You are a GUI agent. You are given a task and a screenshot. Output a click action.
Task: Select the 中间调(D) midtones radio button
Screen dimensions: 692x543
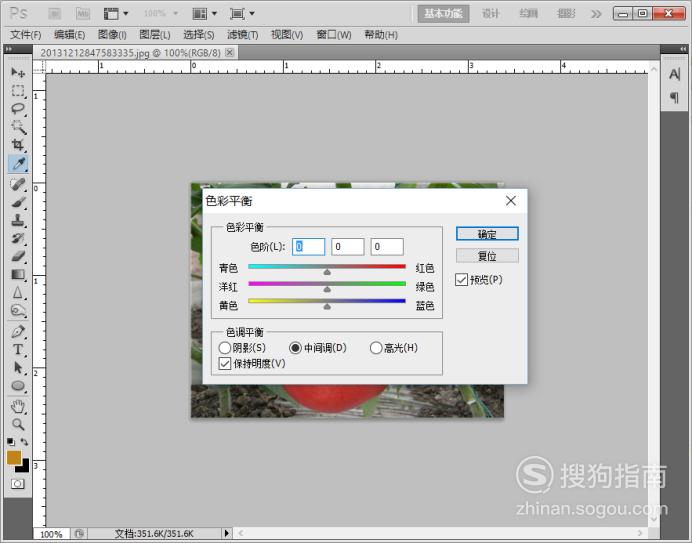coord(295,348)
